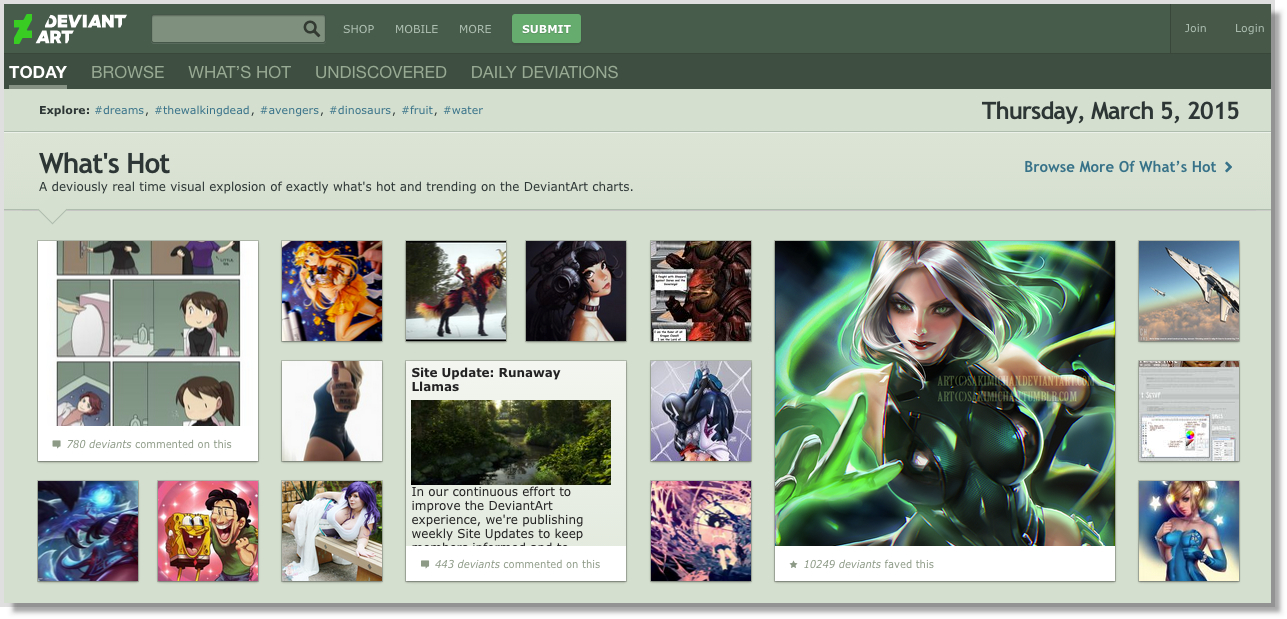Open the fighter jet above clouds thumbnail

(x=1189, y=291)
